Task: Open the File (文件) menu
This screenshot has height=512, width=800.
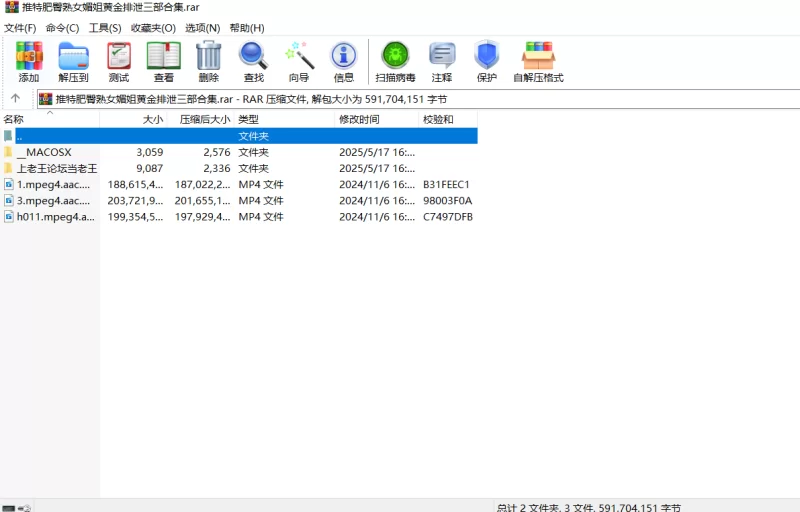Action: (x=20, y=28)
